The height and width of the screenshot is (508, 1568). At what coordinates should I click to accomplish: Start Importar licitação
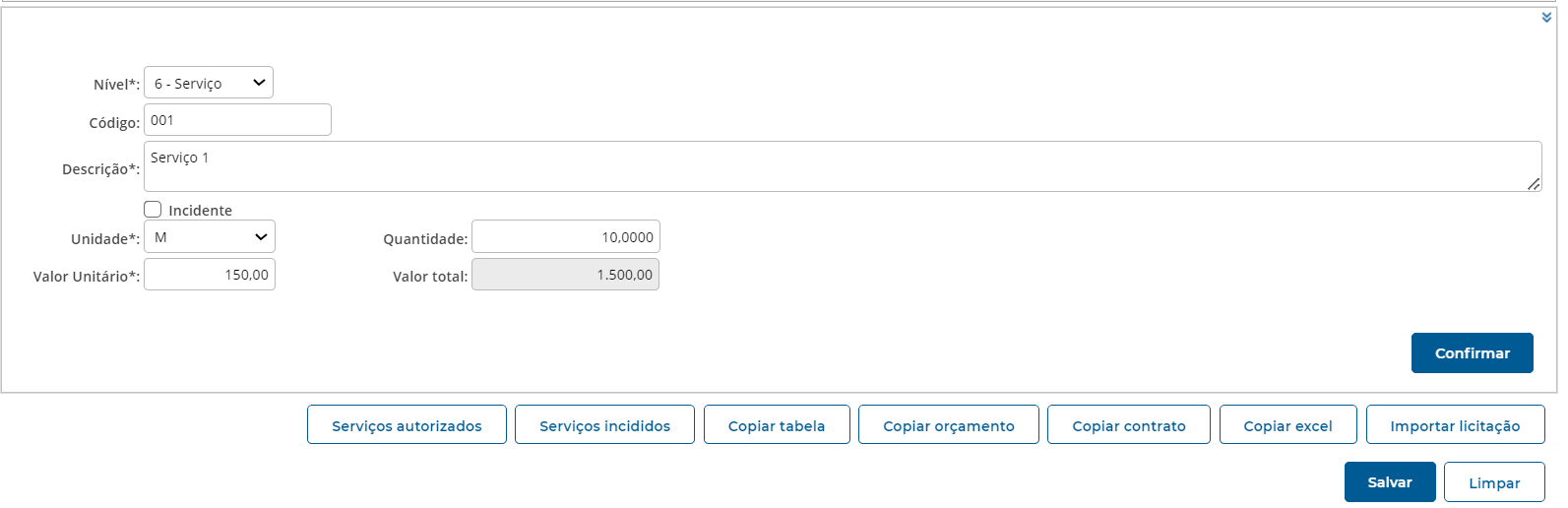[x=1455, y=425]
